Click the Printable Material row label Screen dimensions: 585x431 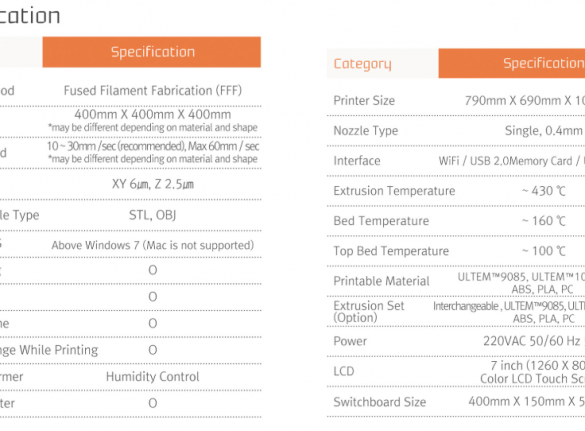tap(381, 281)
